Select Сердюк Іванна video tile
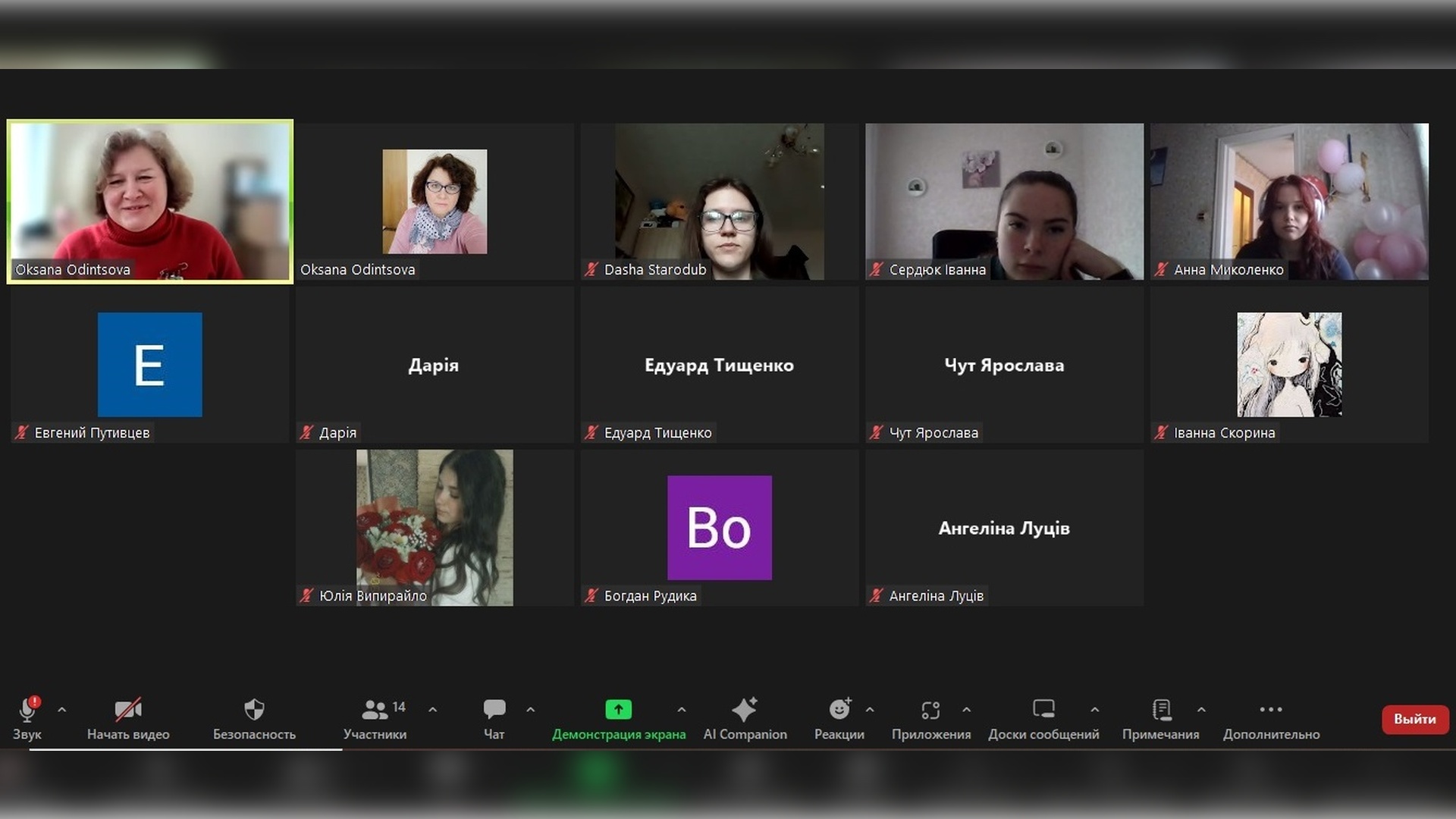This screenshot has width=1456, height=819. [1004, 202]
